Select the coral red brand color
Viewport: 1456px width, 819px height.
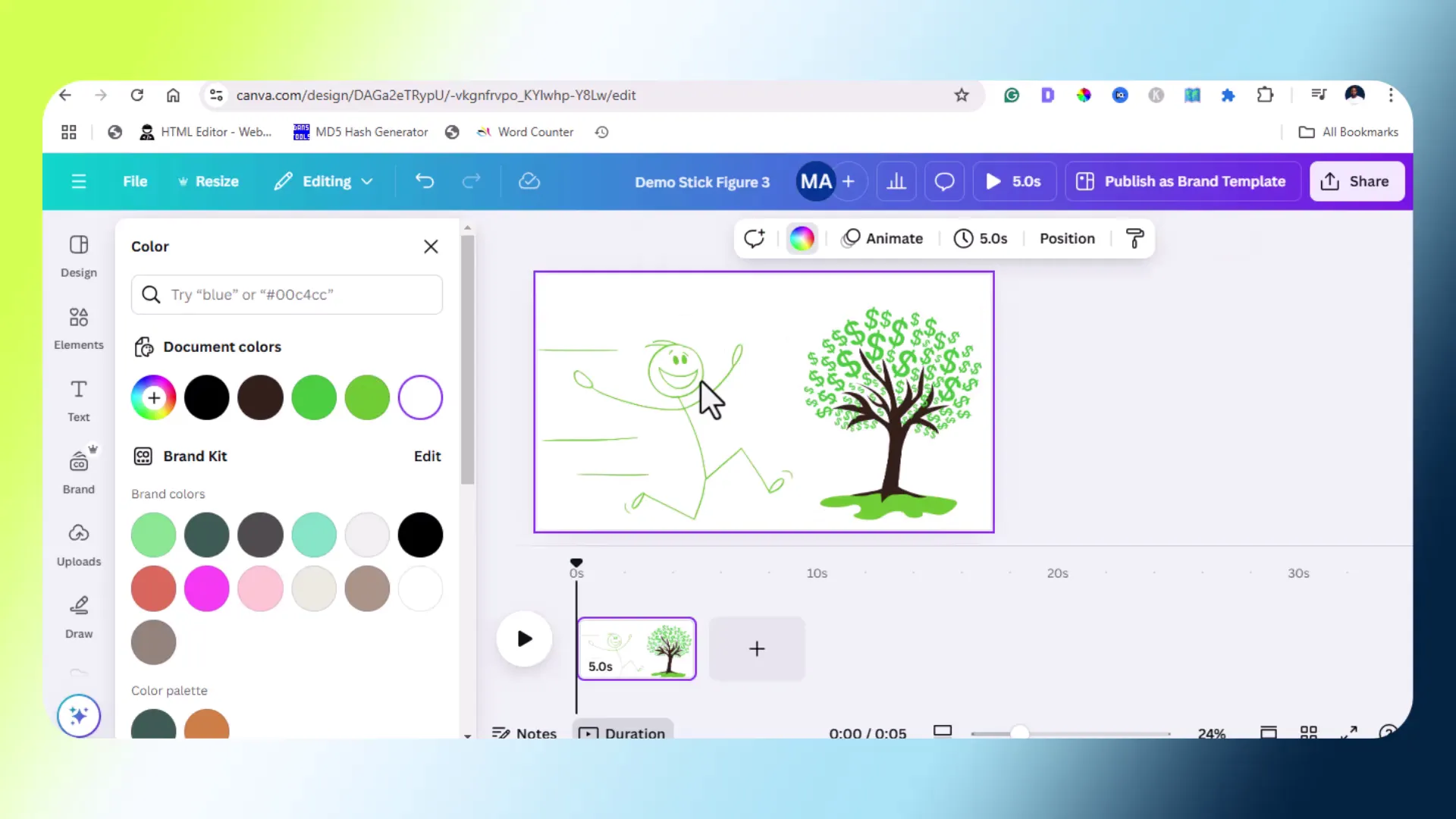point(154,588)
